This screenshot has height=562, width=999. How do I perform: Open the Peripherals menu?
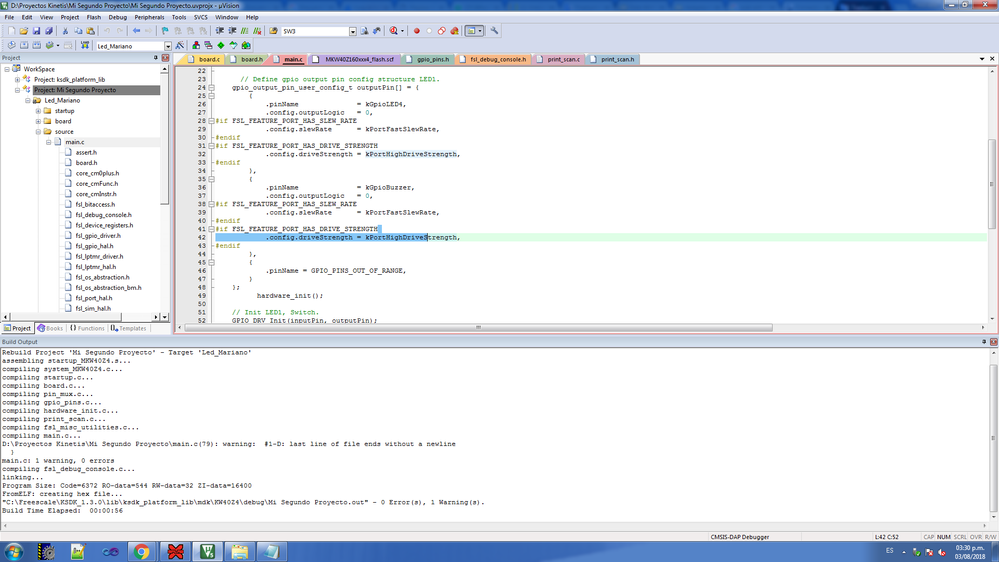(149, 17)
